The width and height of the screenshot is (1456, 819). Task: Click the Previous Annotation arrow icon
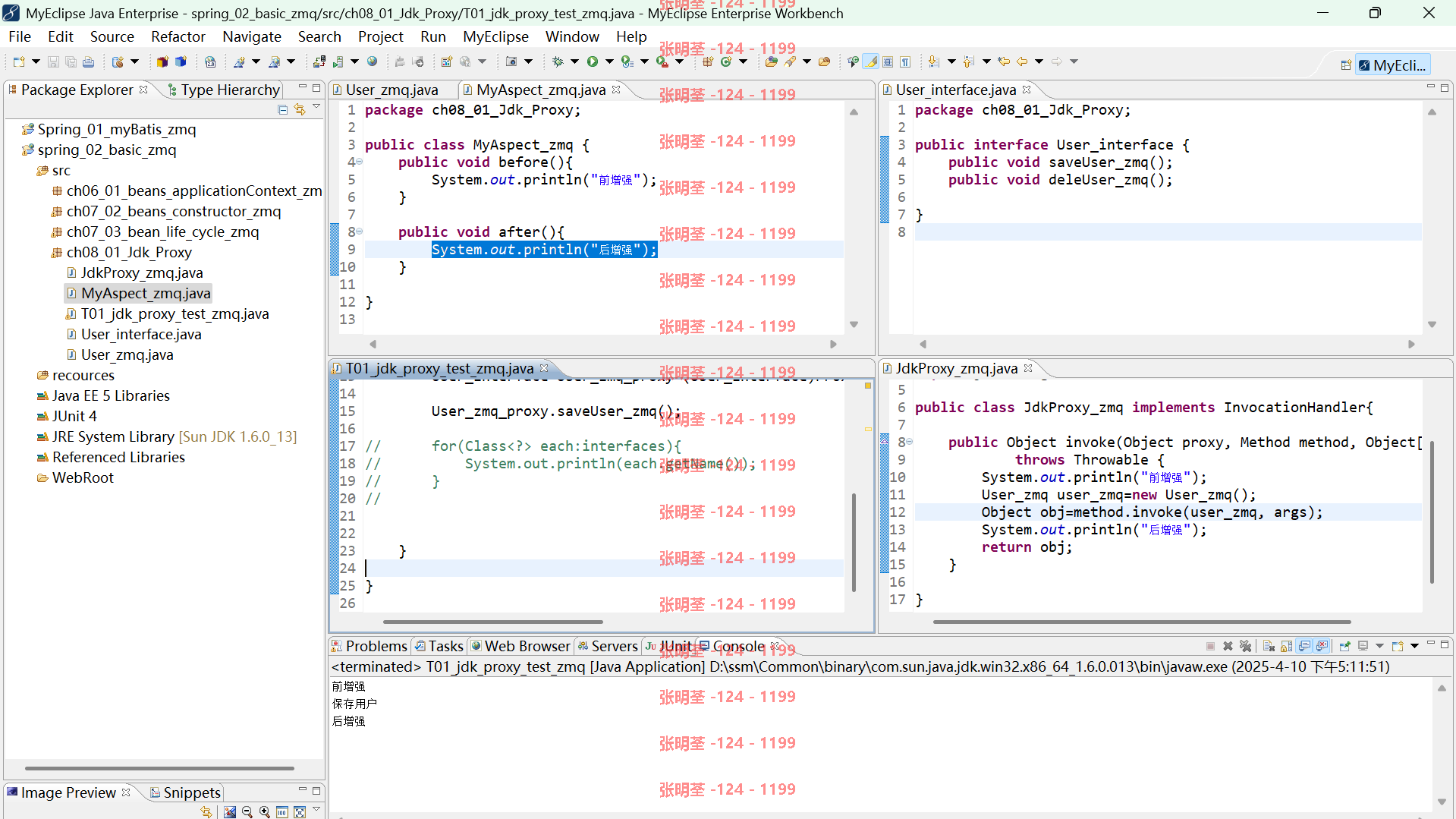[x=968, y=61]
